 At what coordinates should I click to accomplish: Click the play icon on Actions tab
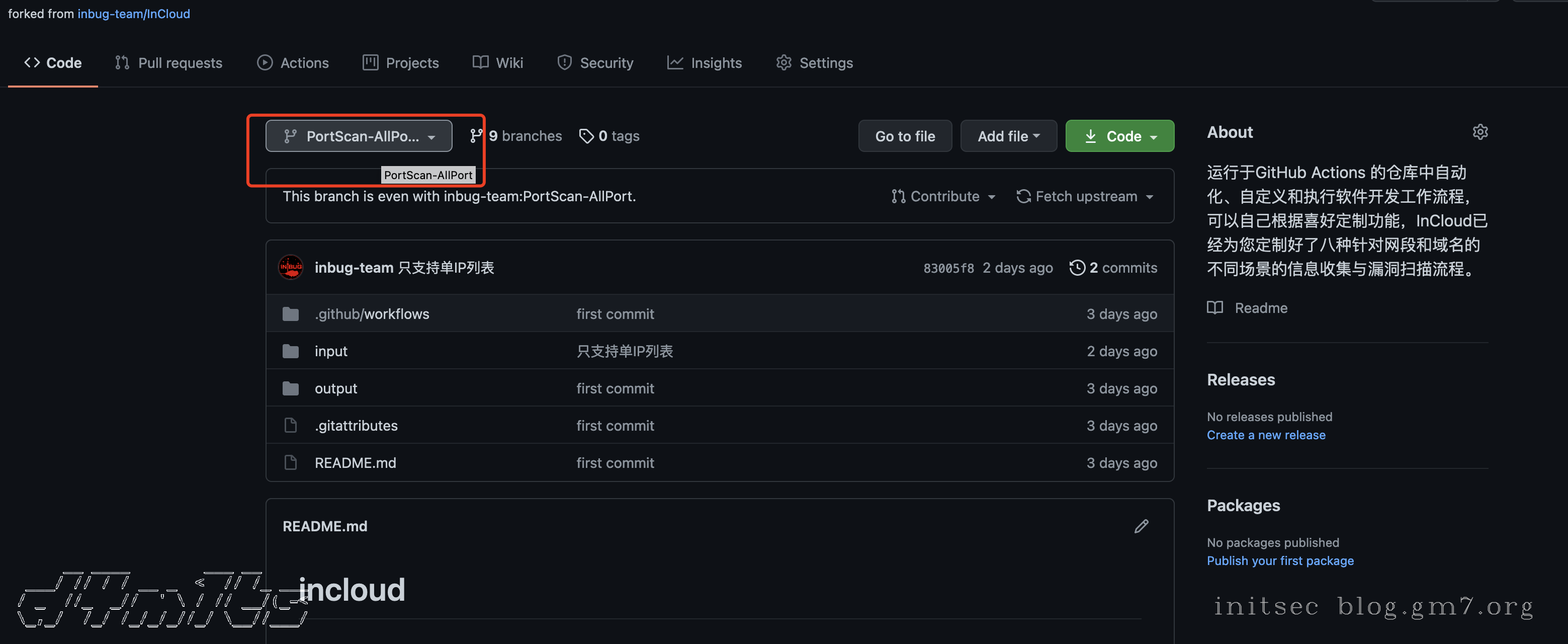tap(265, 63)
